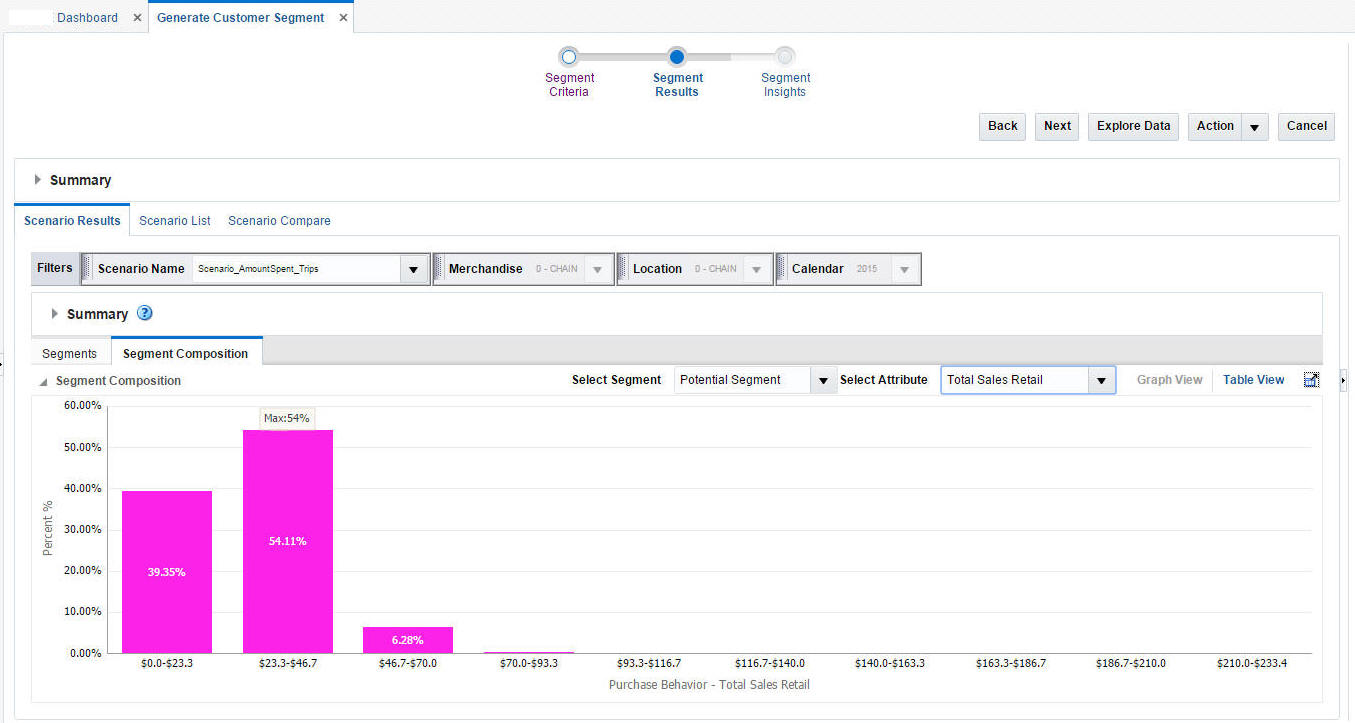Close the Generate Customer Segment tab
The image size is (1355, 723).
[343, 18]
